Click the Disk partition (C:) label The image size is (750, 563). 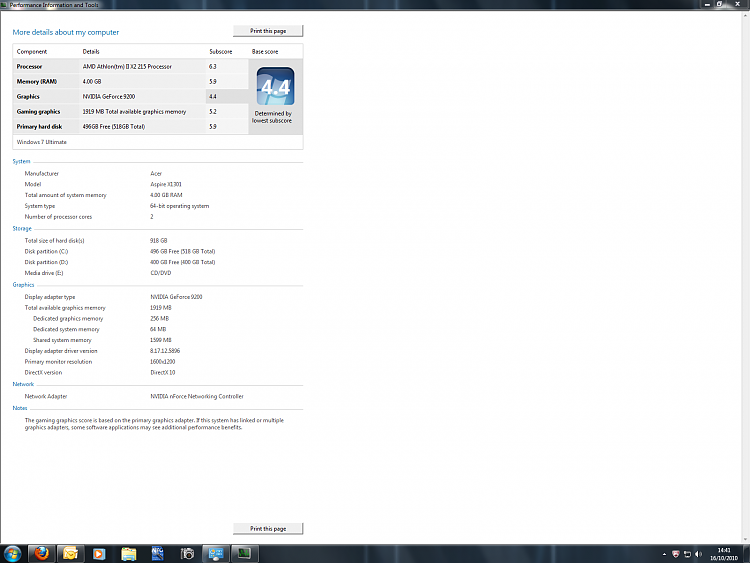(x=46, y=251)
